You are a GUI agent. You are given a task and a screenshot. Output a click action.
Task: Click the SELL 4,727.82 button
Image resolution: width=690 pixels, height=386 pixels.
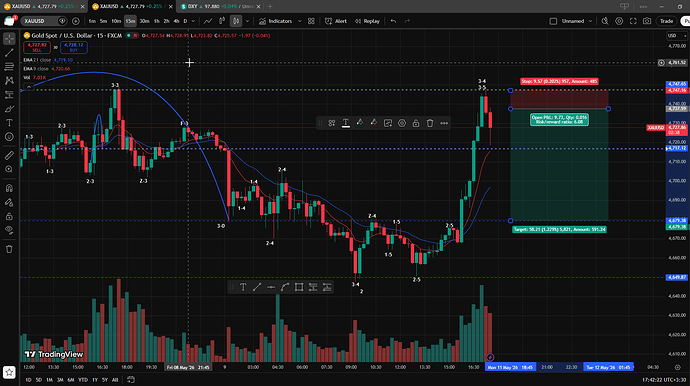pos(37,47)
